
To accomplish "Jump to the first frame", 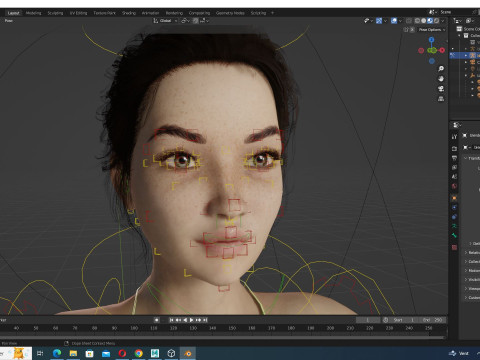I will (171, 320).
